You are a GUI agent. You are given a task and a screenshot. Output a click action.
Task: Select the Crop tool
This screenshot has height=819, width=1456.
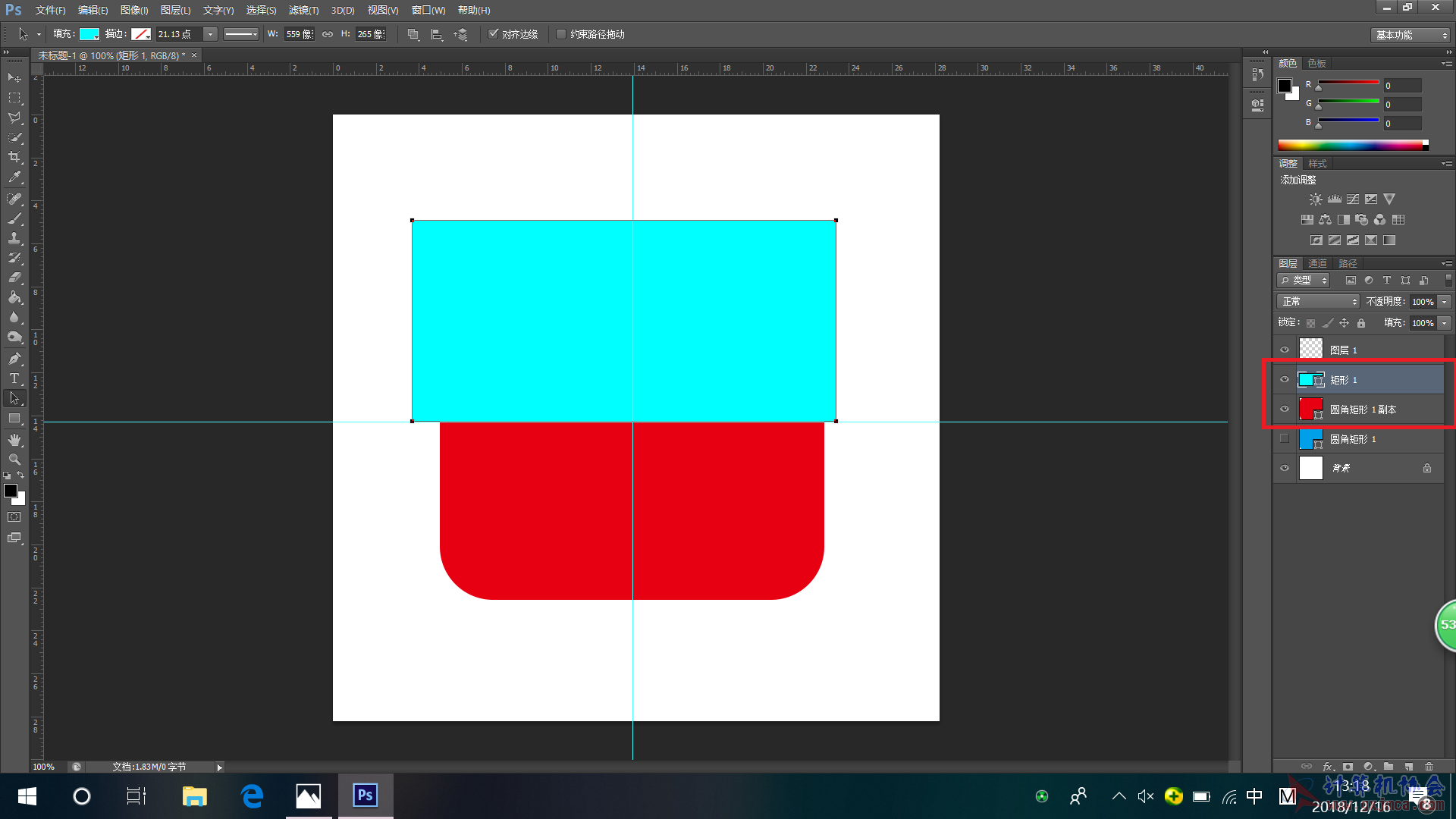(14, 157)
